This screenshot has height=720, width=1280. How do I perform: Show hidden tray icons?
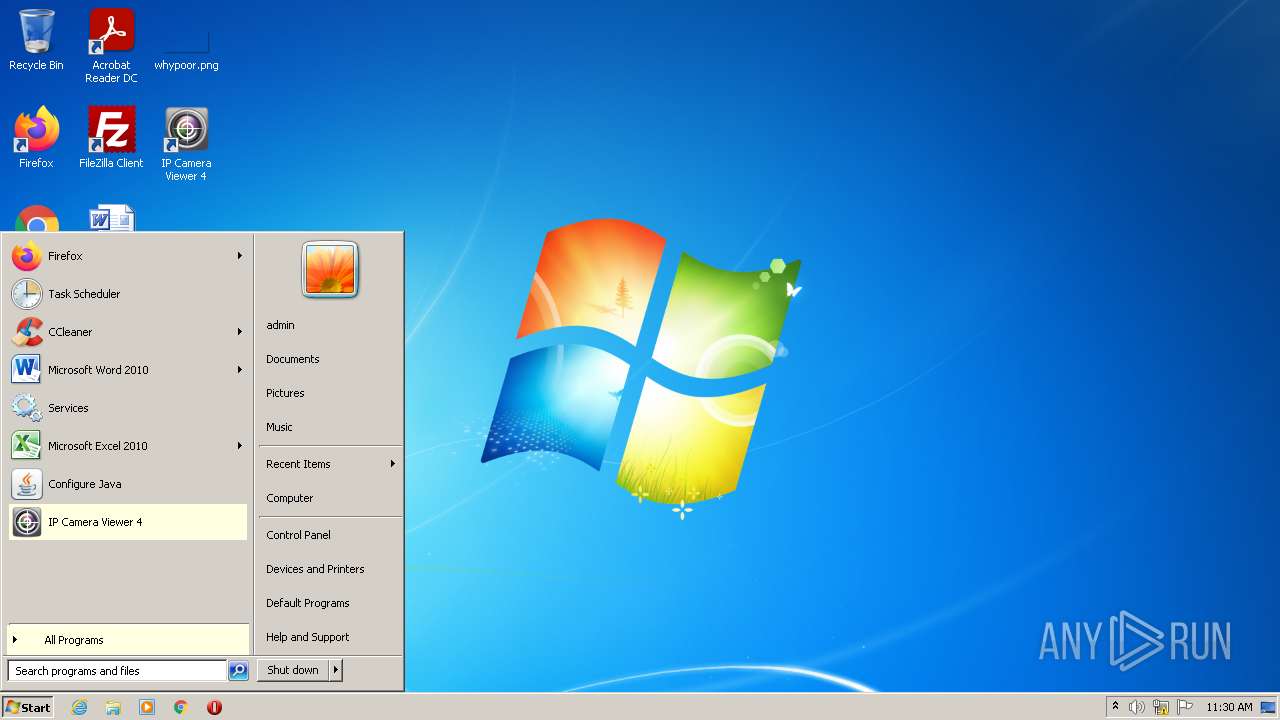[1116, 707]
